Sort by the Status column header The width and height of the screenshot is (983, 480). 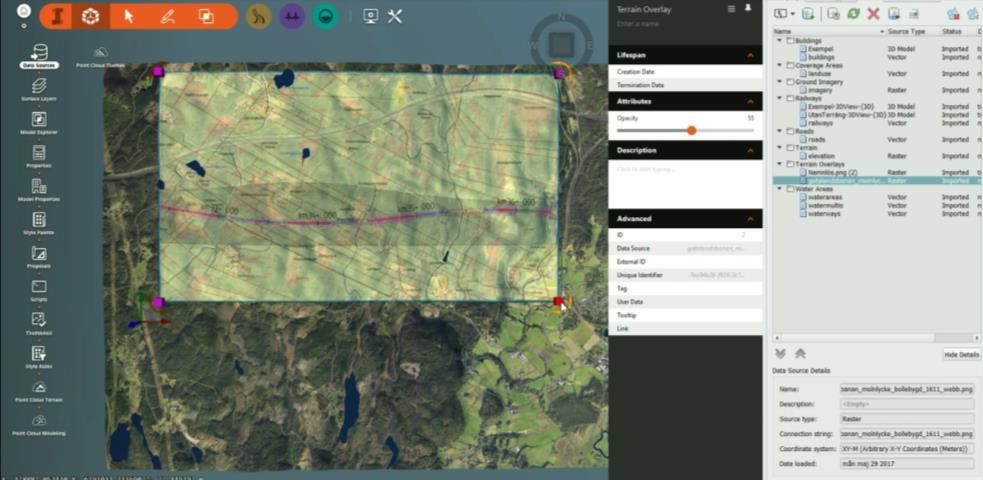954,31
